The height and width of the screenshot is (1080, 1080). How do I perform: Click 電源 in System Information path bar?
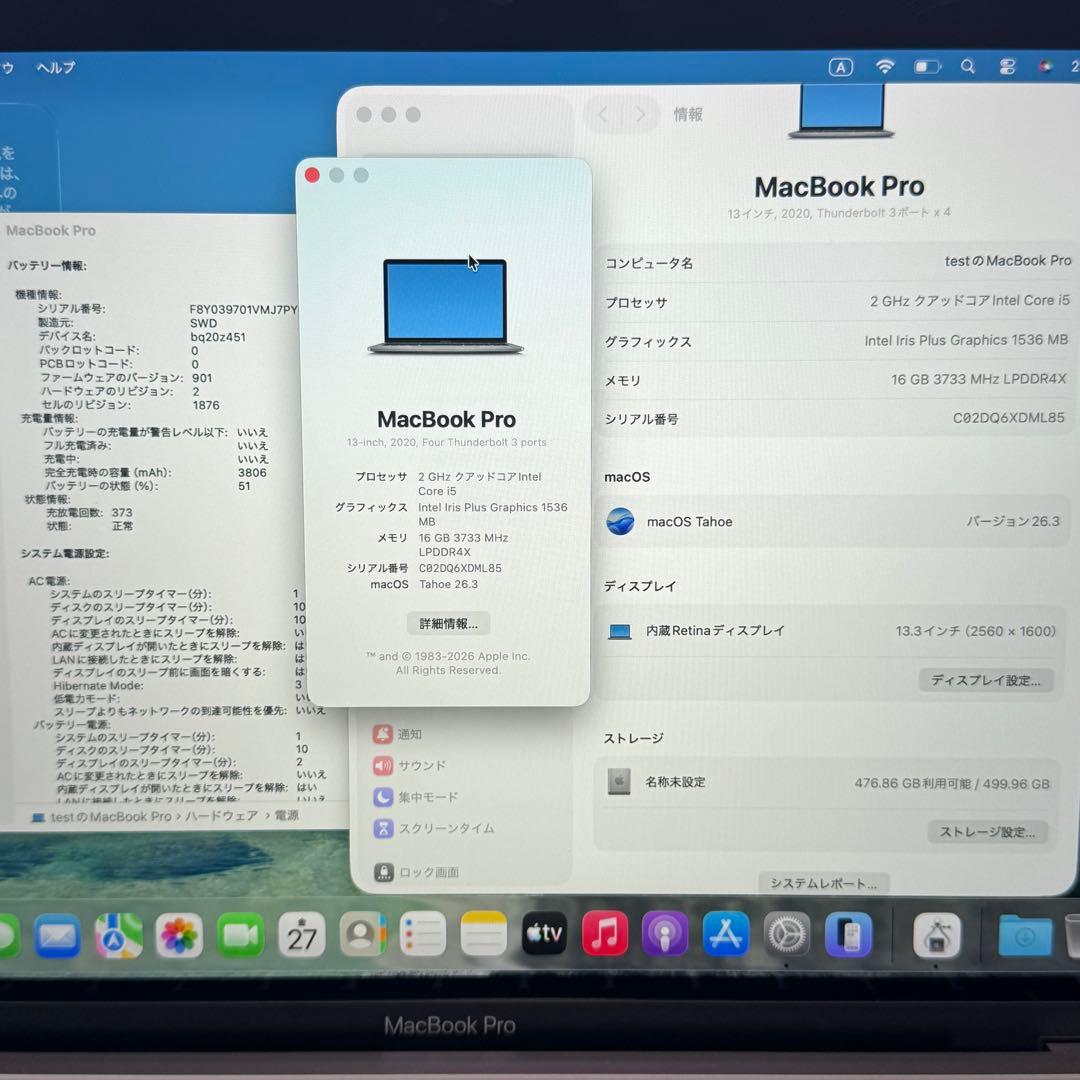point(287,816)
